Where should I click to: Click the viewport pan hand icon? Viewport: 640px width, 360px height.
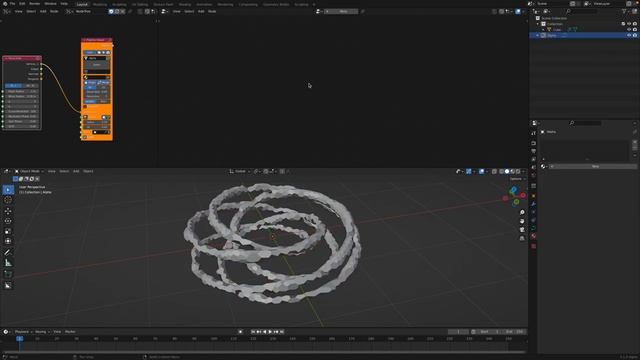coord(522,221)
